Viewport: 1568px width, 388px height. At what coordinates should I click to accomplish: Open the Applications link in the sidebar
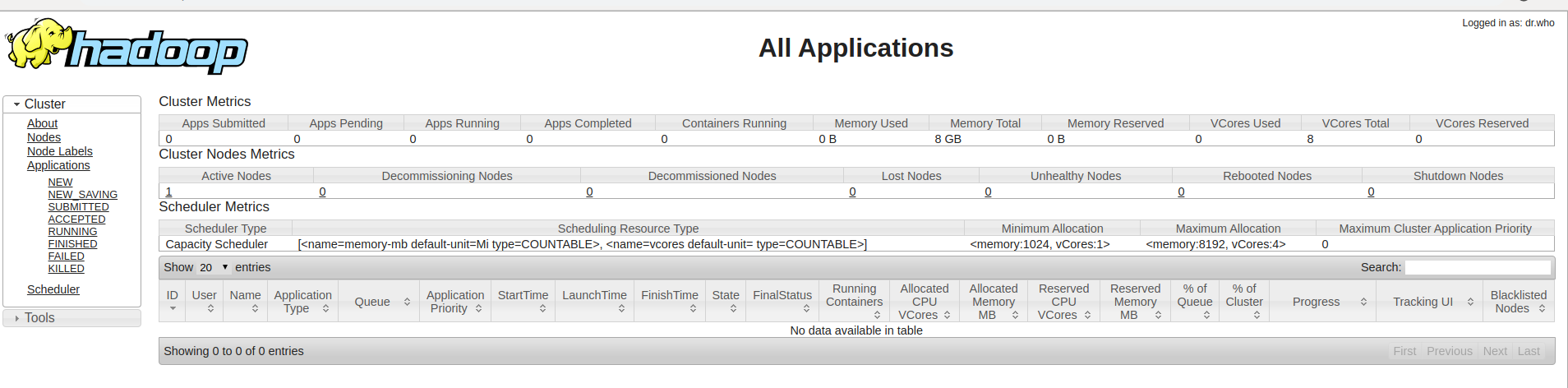[58, 165]
